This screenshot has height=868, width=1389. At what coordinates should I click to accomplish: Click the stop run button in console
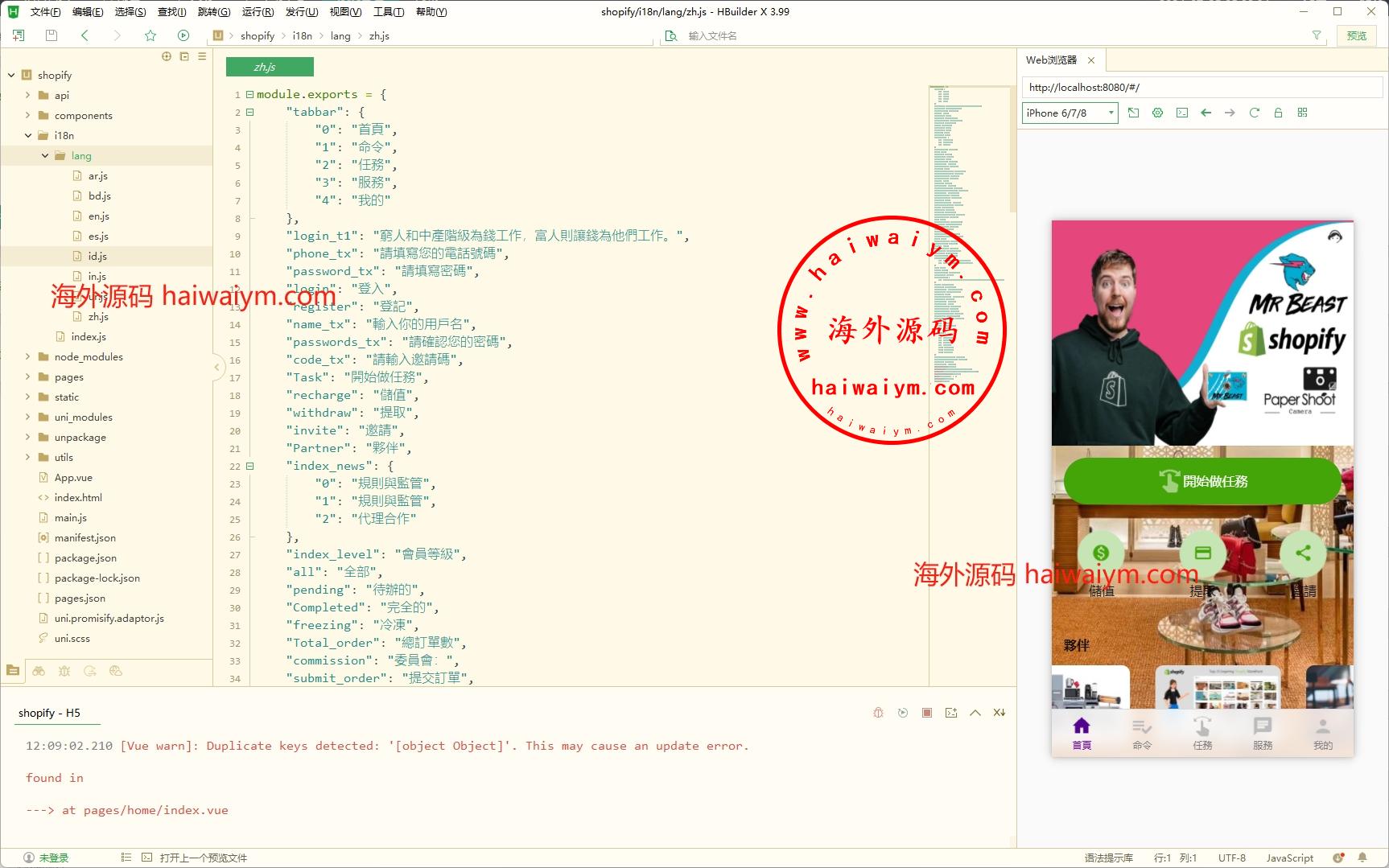pos(927,713)
